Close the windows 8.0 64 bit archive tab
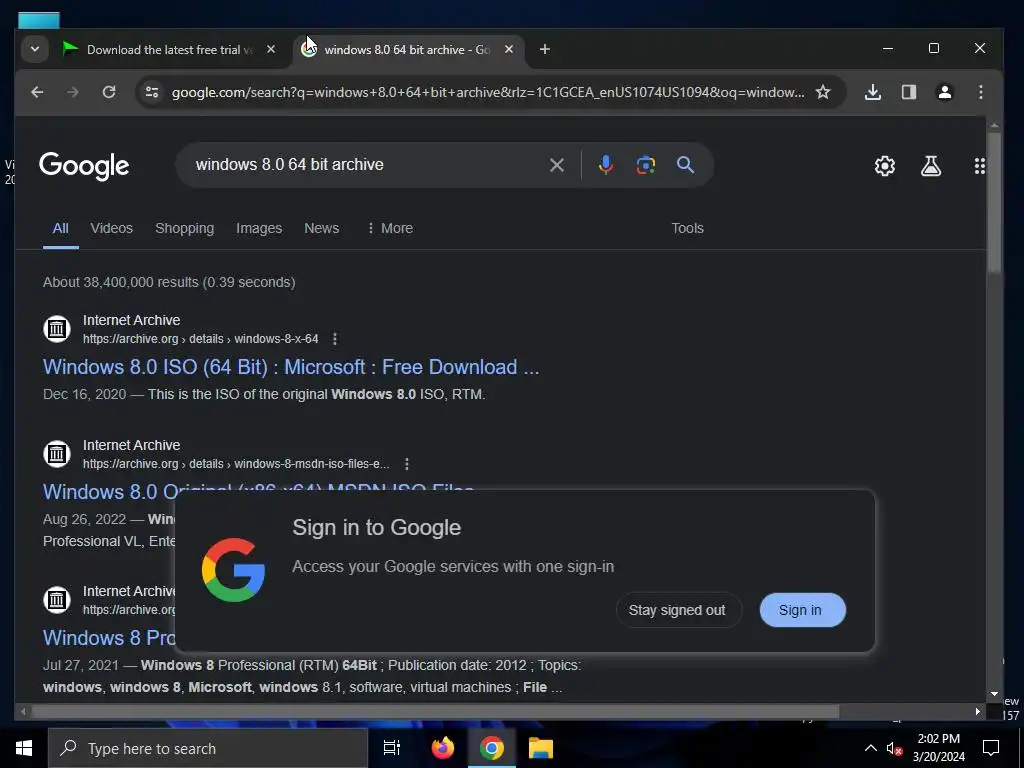The height and width of the screenshot is (768, 1024). point(509,50)
